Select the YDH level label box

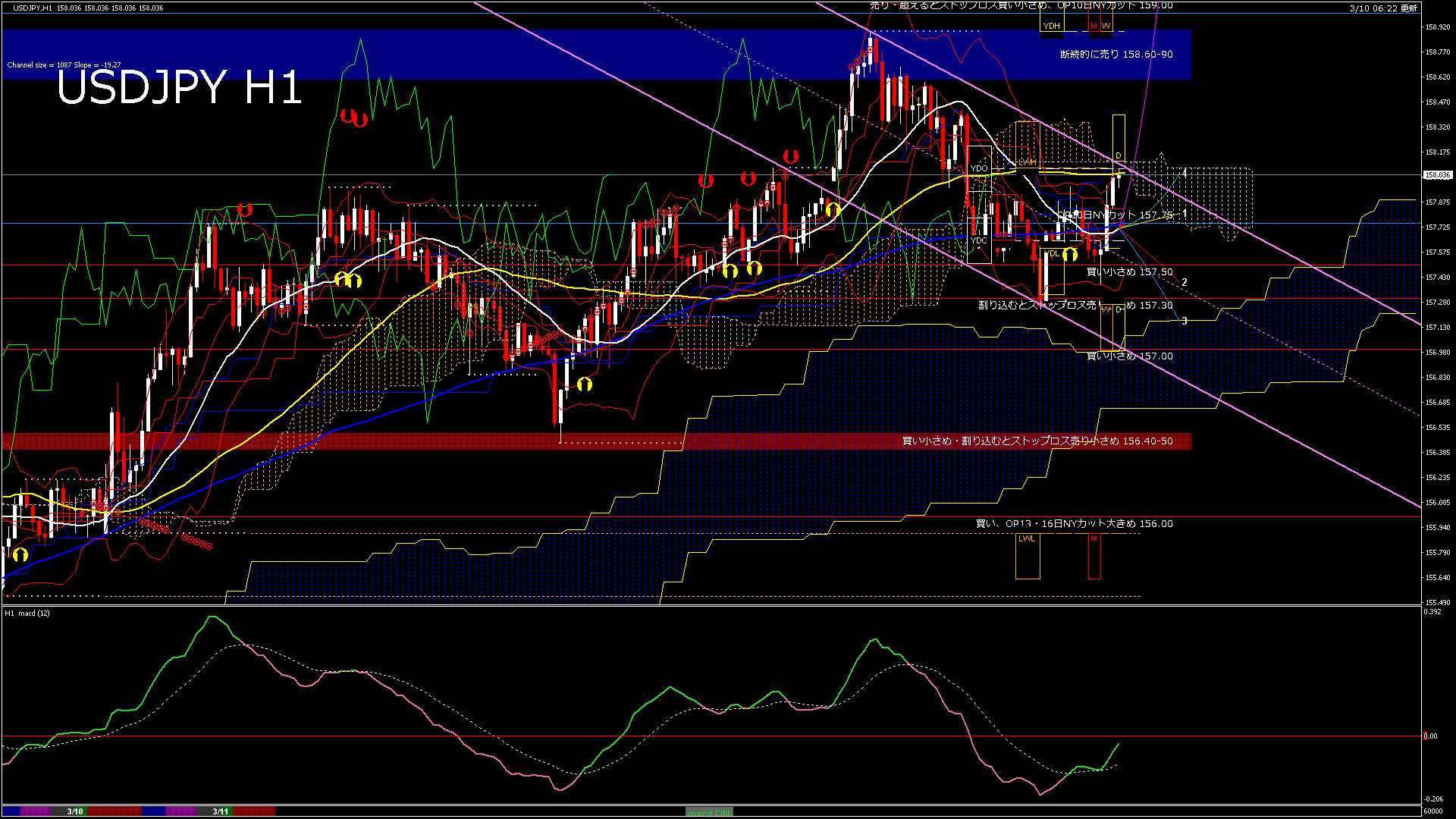pyautogui.click(x=1051, y=26)
